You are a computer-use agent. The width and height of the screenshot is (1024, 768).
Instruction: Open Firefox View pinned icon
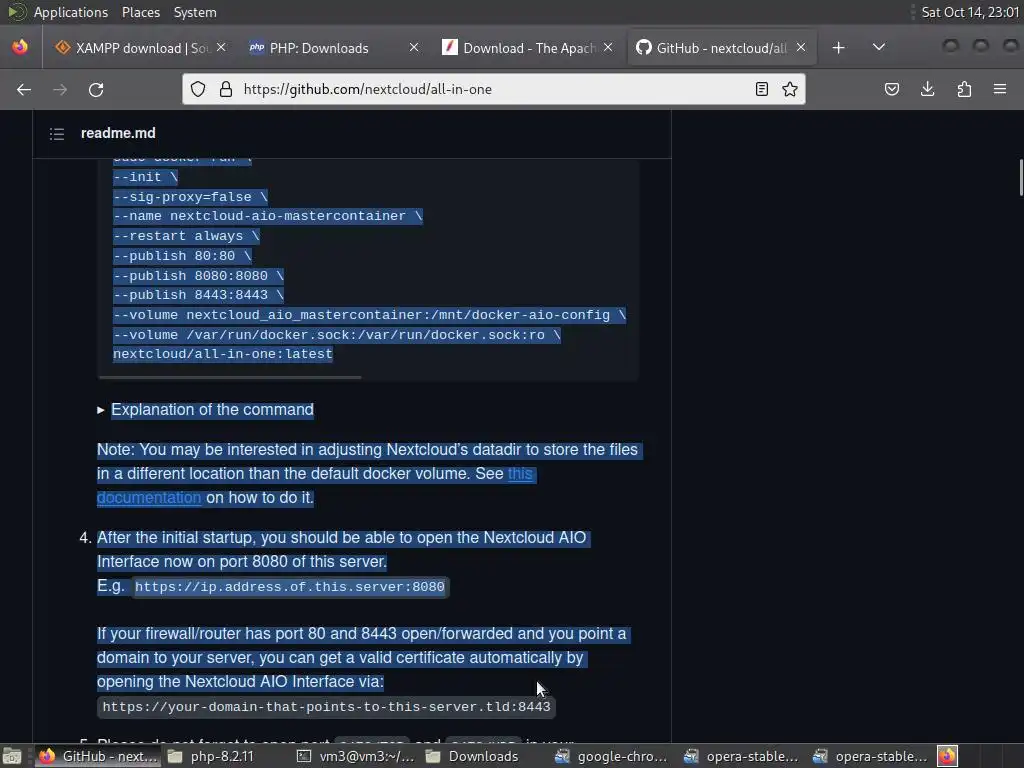pos(20,47)
